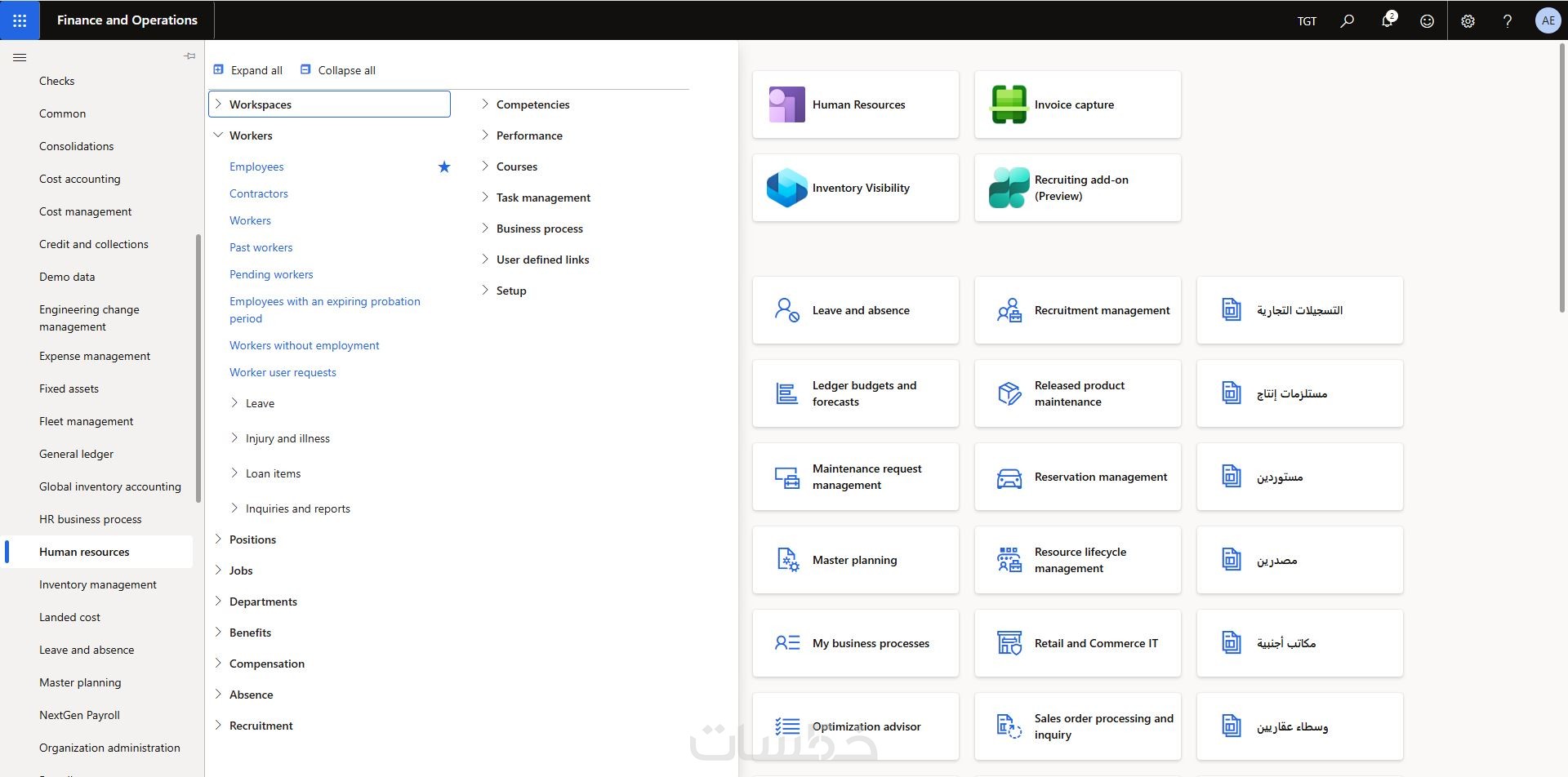Viewport: 1568px width, 777px height.
Task: Click the Maintenance request management icon
Action: click(786, 477)
